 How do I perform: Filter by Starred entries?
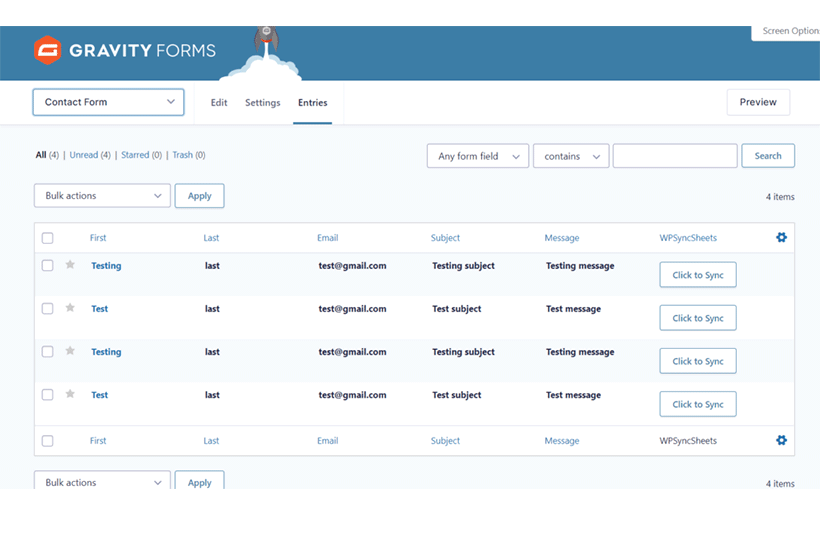(135, 155)
